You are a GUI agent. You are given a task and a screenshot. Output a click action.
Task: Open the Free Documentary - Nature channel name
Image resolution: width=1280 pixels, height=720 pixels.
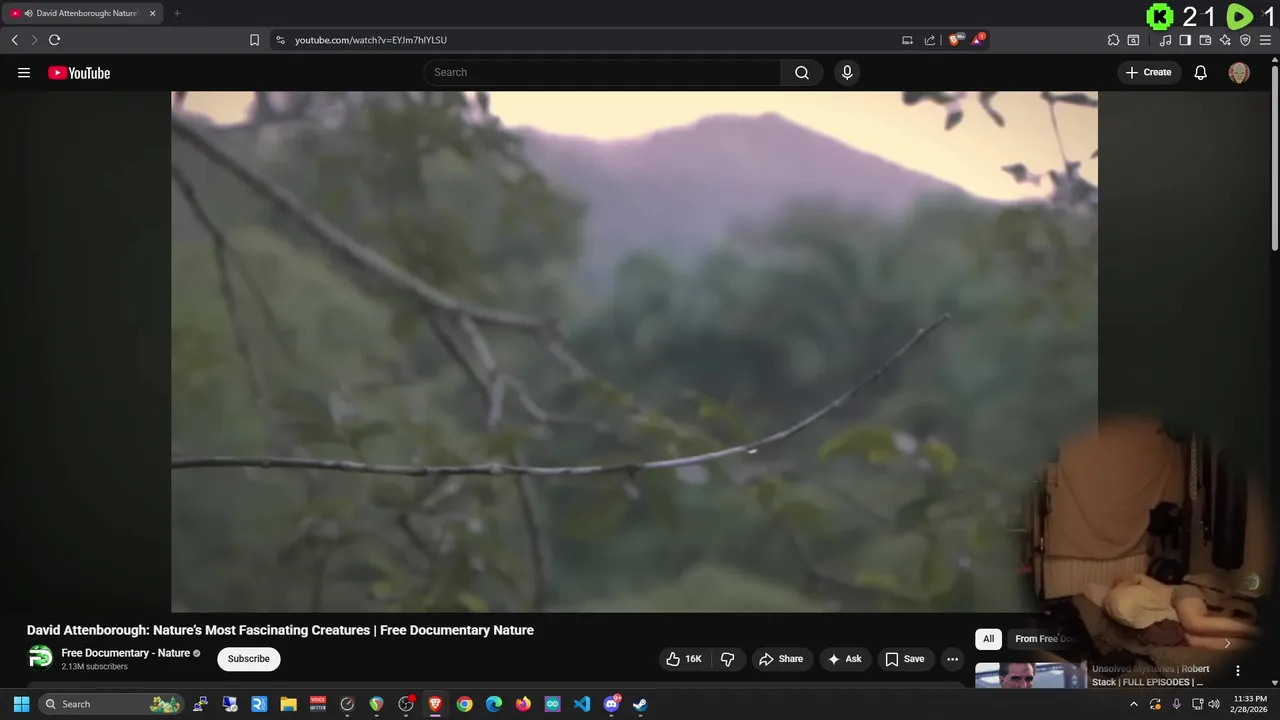click(x=125, y=653)
